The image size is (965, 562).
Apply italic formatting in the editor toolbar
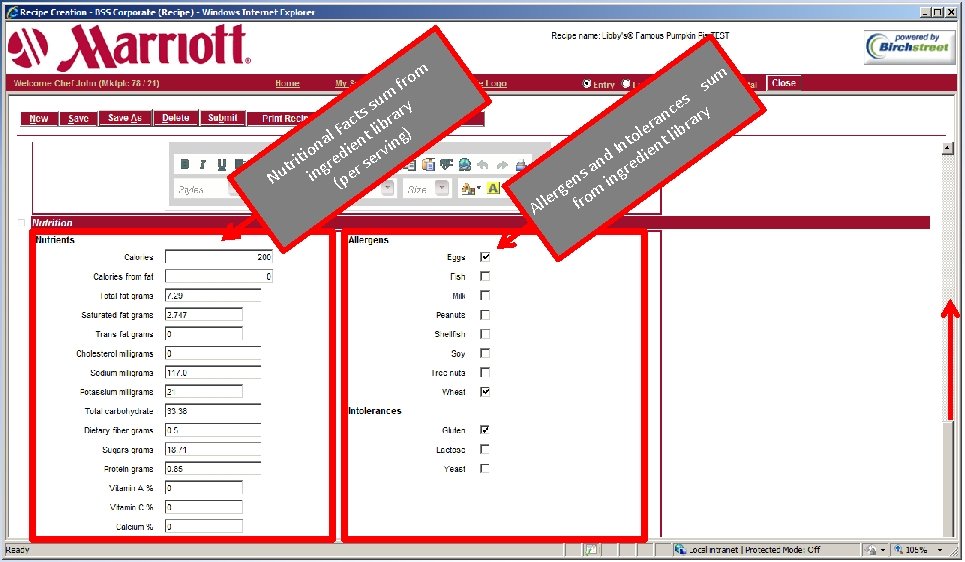tap(202, 164)
